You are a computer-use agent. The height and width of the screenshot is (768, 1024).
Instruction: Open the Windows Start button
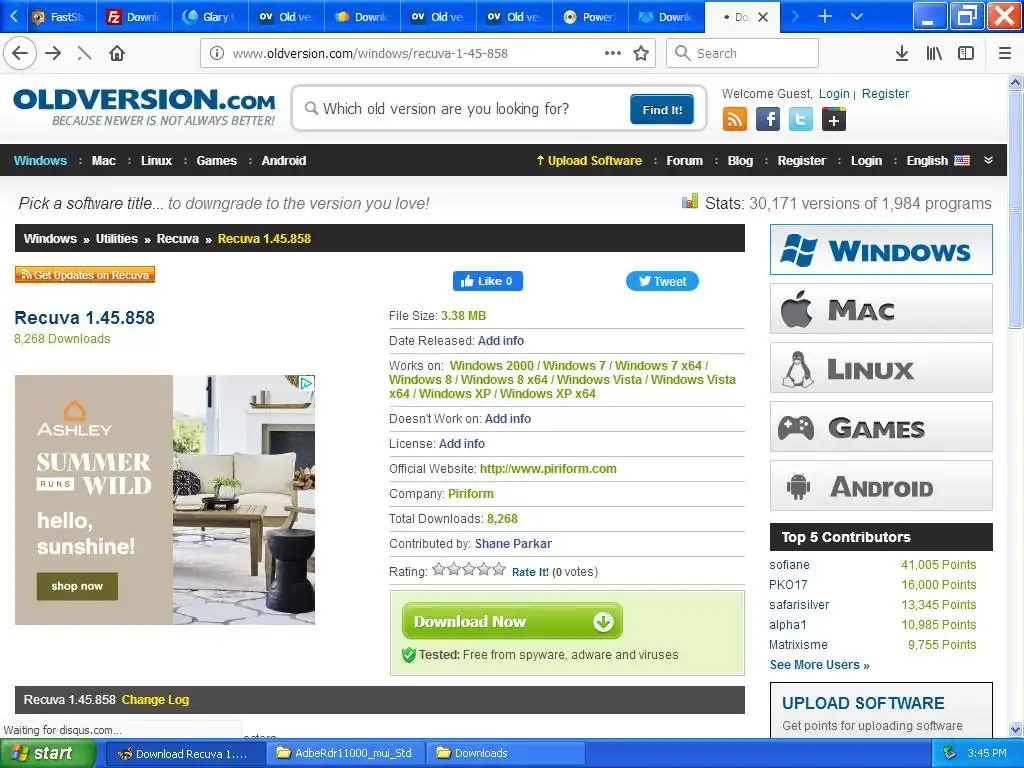(x=47, y=754)
